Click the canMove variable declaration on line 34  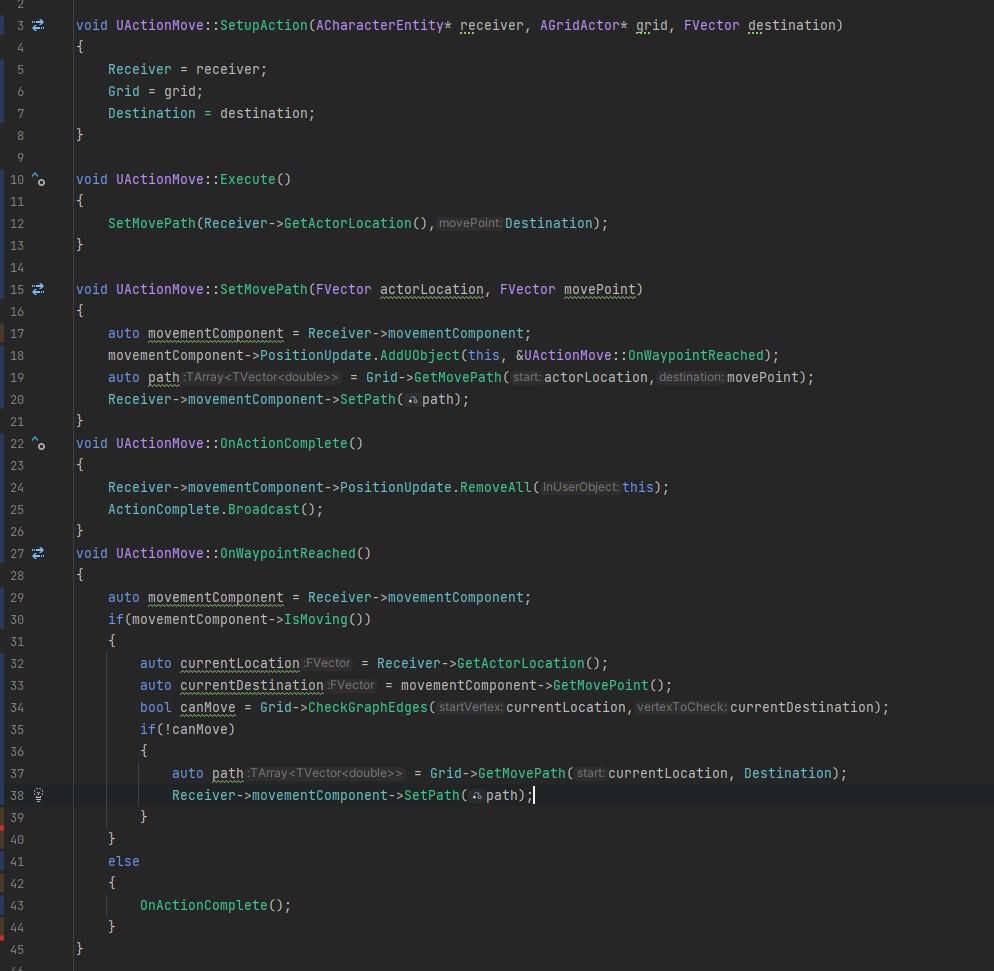[207, 707]
